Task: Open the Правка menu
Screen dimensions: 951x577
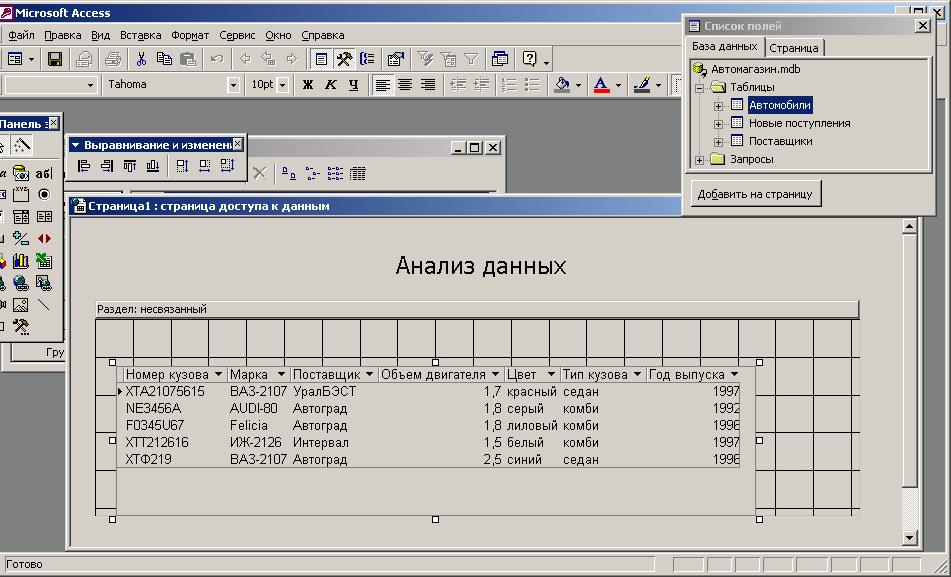Action: click(x=62, y=35)
